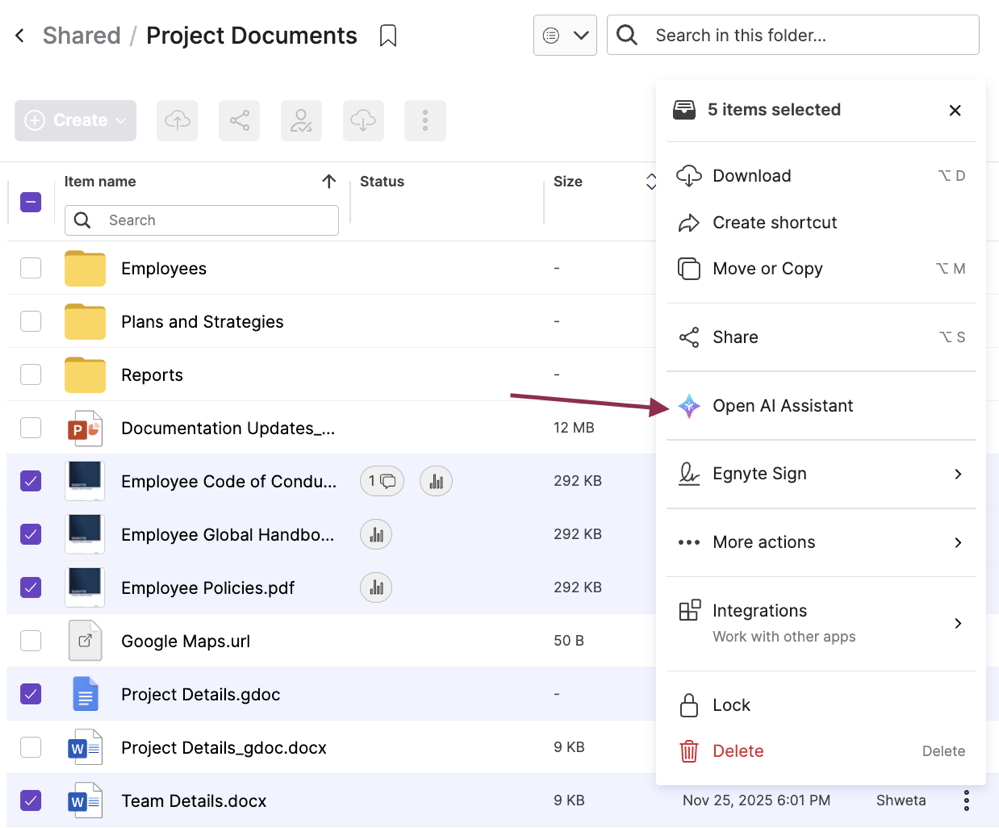Choose Move or Copy in the menu

767,269
